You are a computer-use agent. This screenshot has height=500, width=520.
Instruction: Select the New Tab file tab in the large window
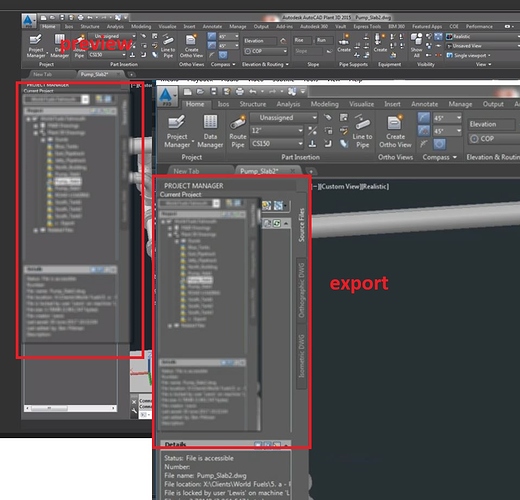(x=199, y=171)
